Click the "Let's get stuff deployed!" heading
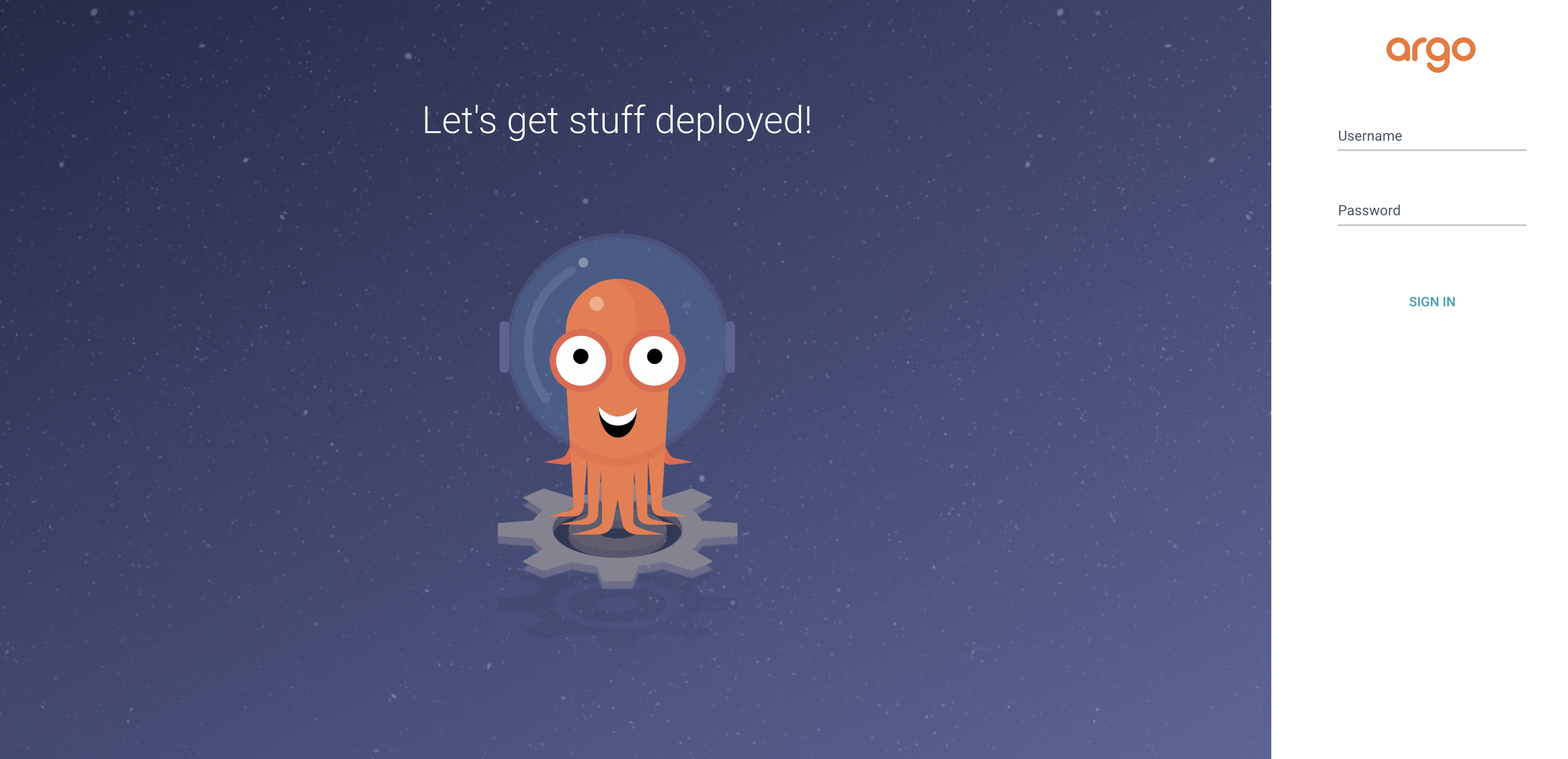This screenshot has width=1568, height=759. tap(617, 121)
